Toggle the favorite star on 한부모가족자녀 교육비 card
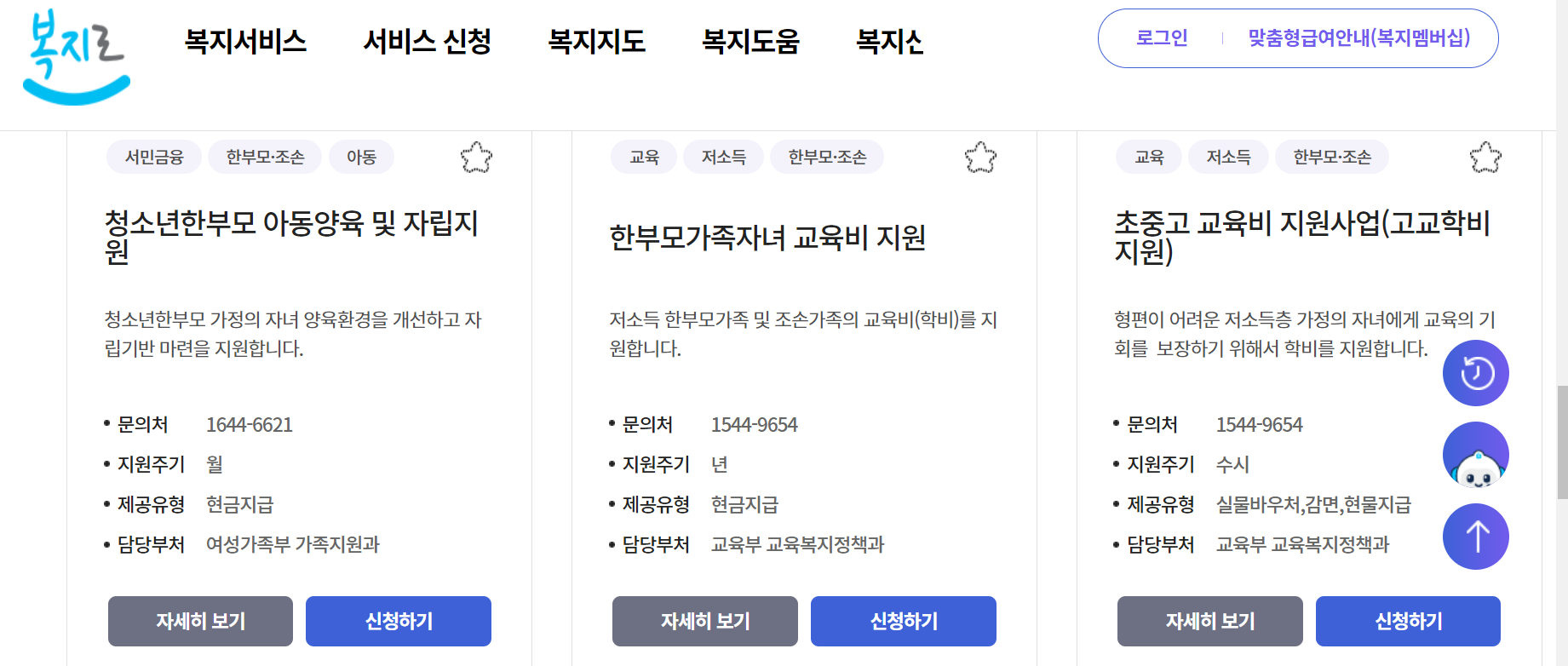 pos(981,158)
